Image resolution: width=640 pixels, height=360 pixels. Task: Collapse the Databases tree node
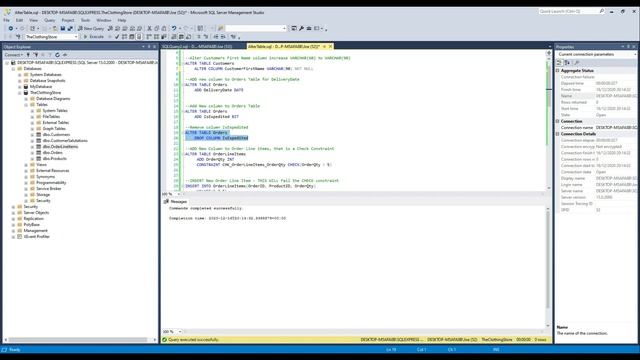[x=13, y=69]
